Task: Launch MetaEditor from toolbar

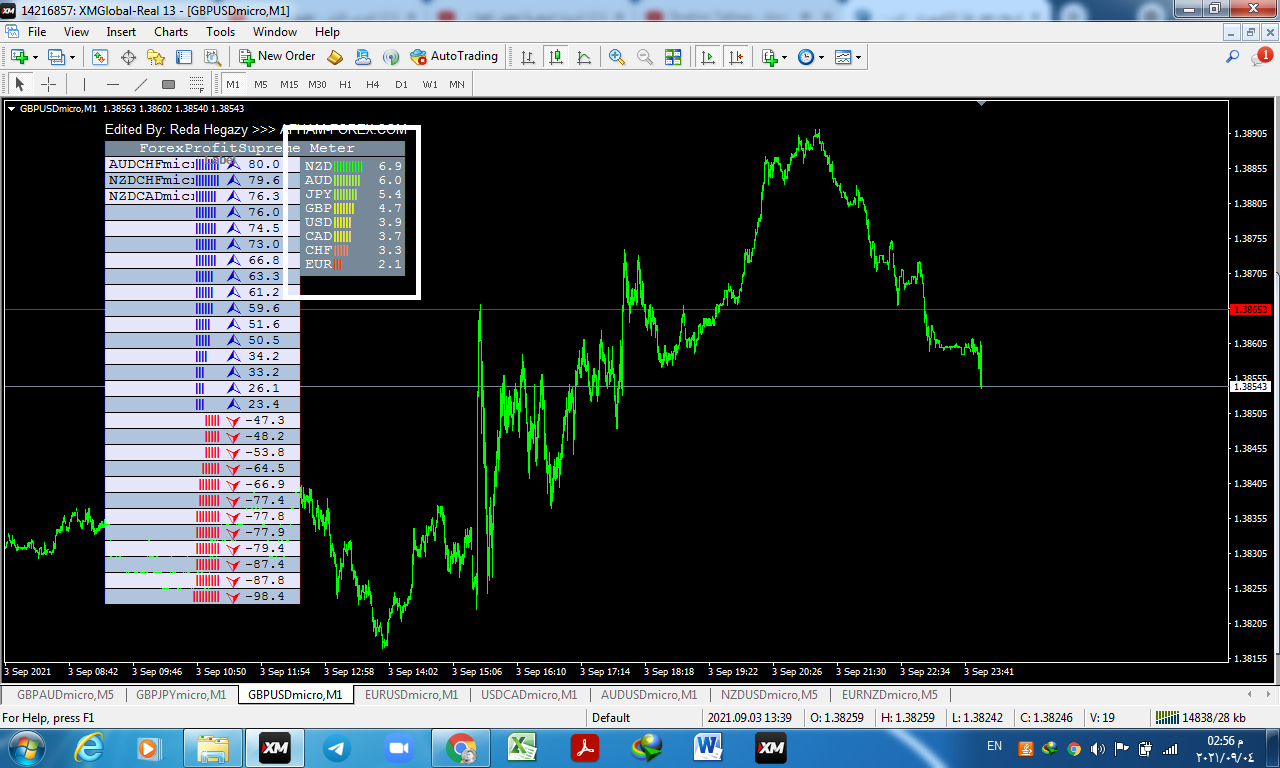Action: coord(335,57)
